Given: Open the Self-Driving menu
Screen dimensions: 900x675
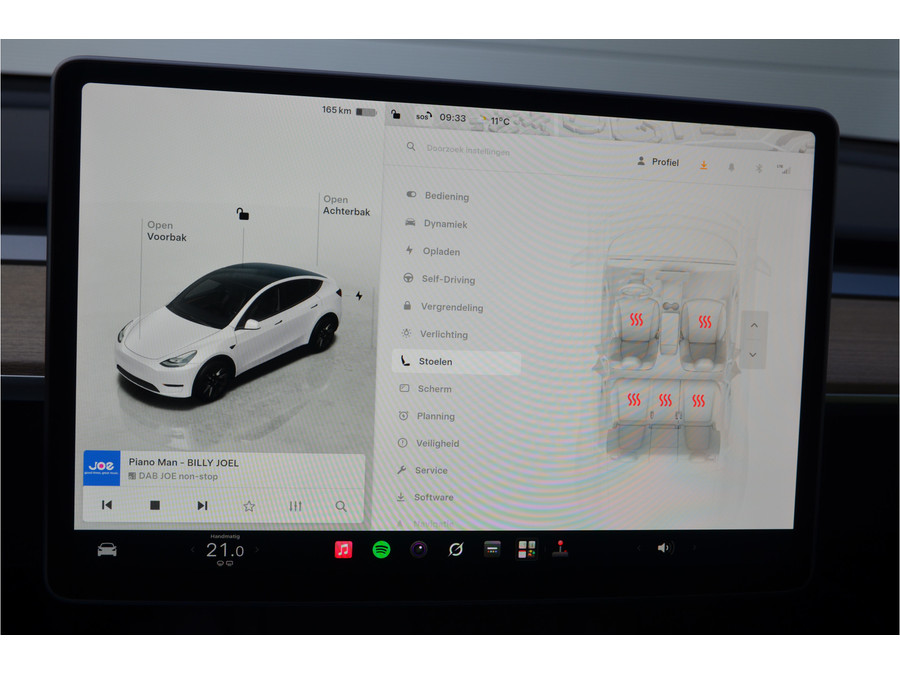Looking at the screenshot, I should point(439,279).
